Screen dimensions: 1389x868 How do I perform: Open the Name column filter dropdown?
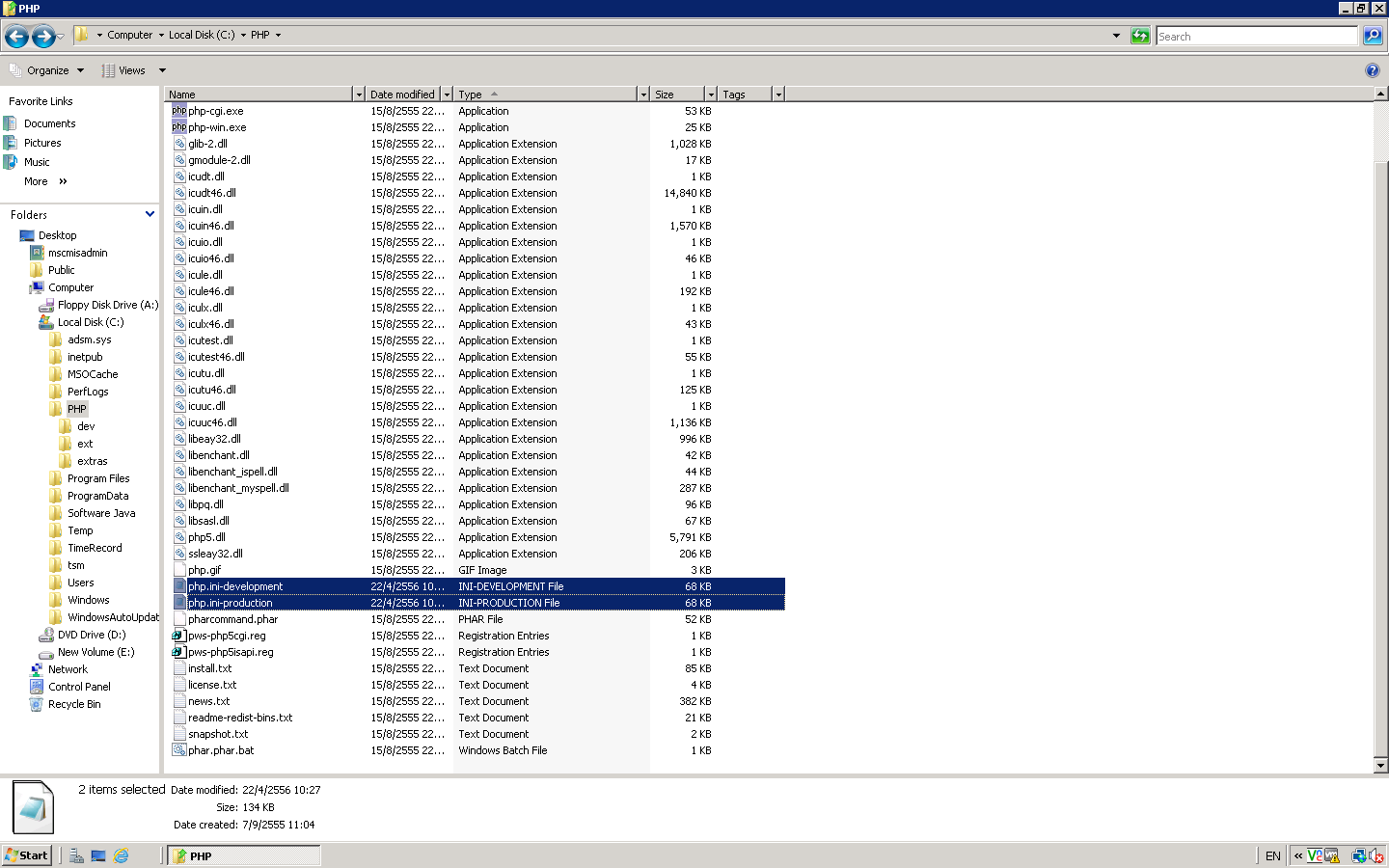pos(360,95)
